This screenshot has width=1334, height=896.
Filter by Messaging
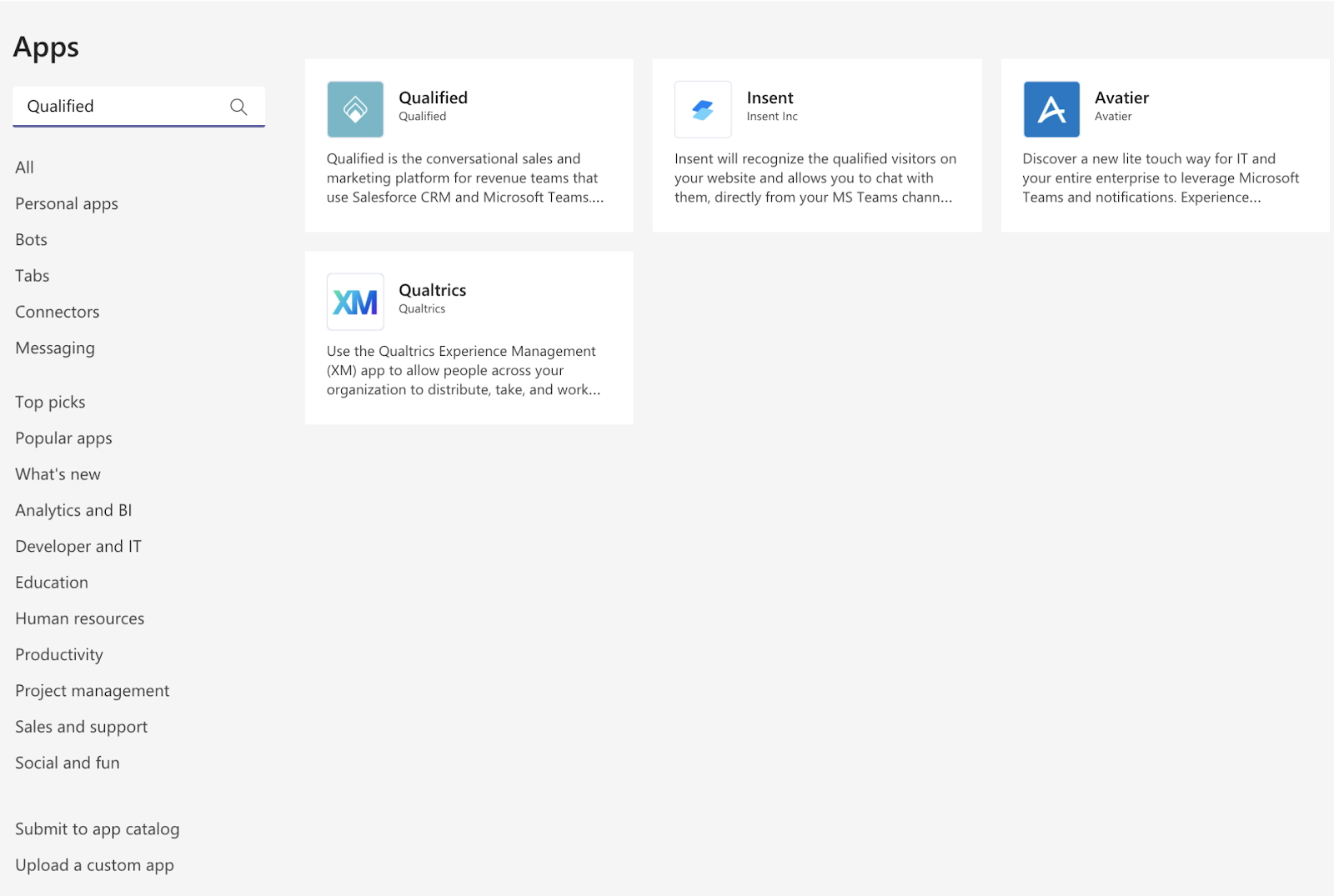pos(55,348)
